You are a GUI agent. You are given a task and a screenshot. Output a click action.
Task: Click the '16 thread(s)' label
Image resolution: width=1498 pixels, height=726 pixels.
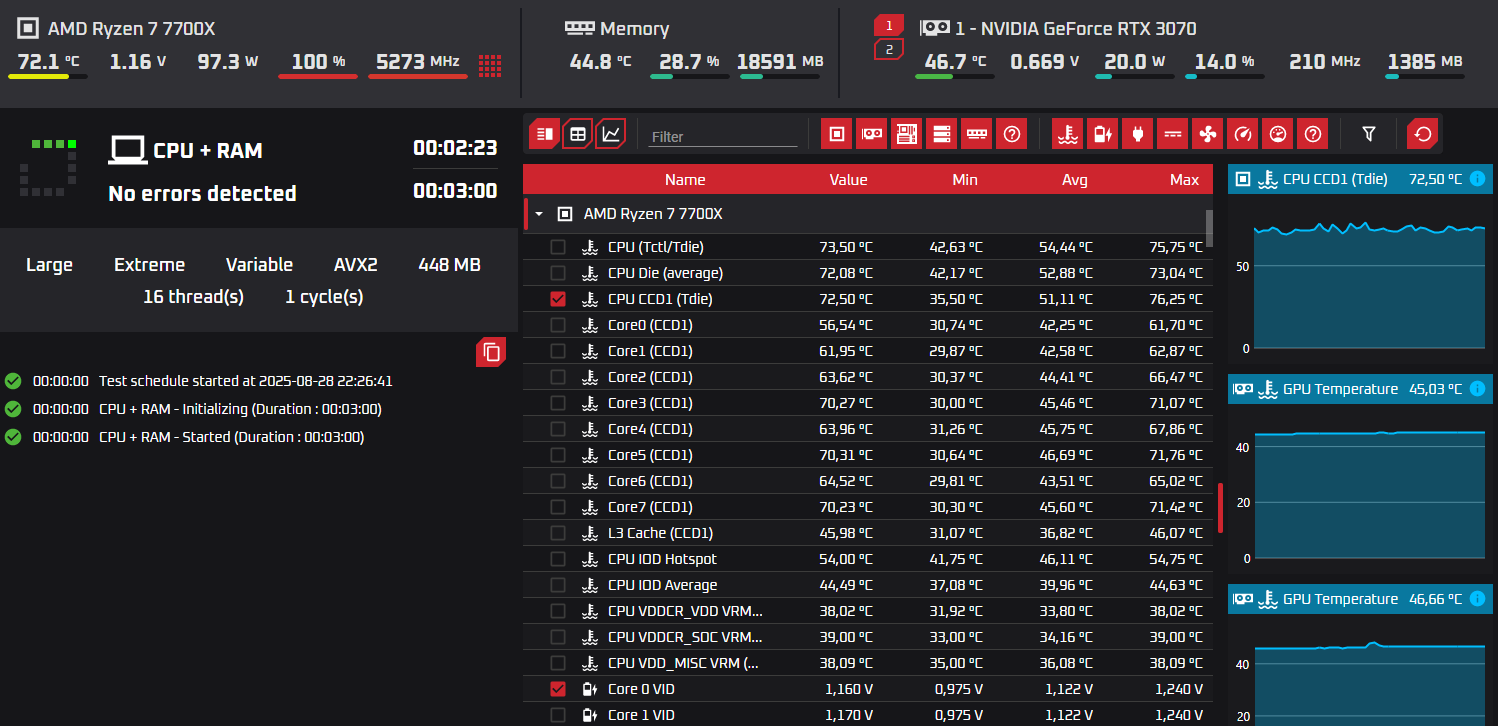[193, 297]
